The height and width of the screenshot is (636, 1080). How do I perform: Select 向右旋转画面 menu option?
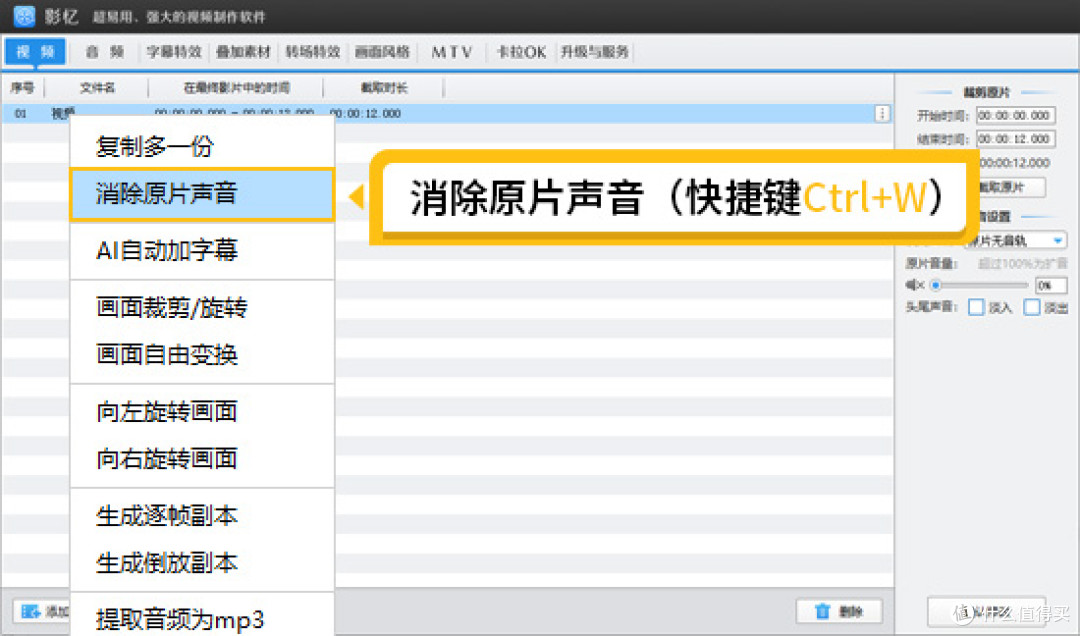pos(202,458)
